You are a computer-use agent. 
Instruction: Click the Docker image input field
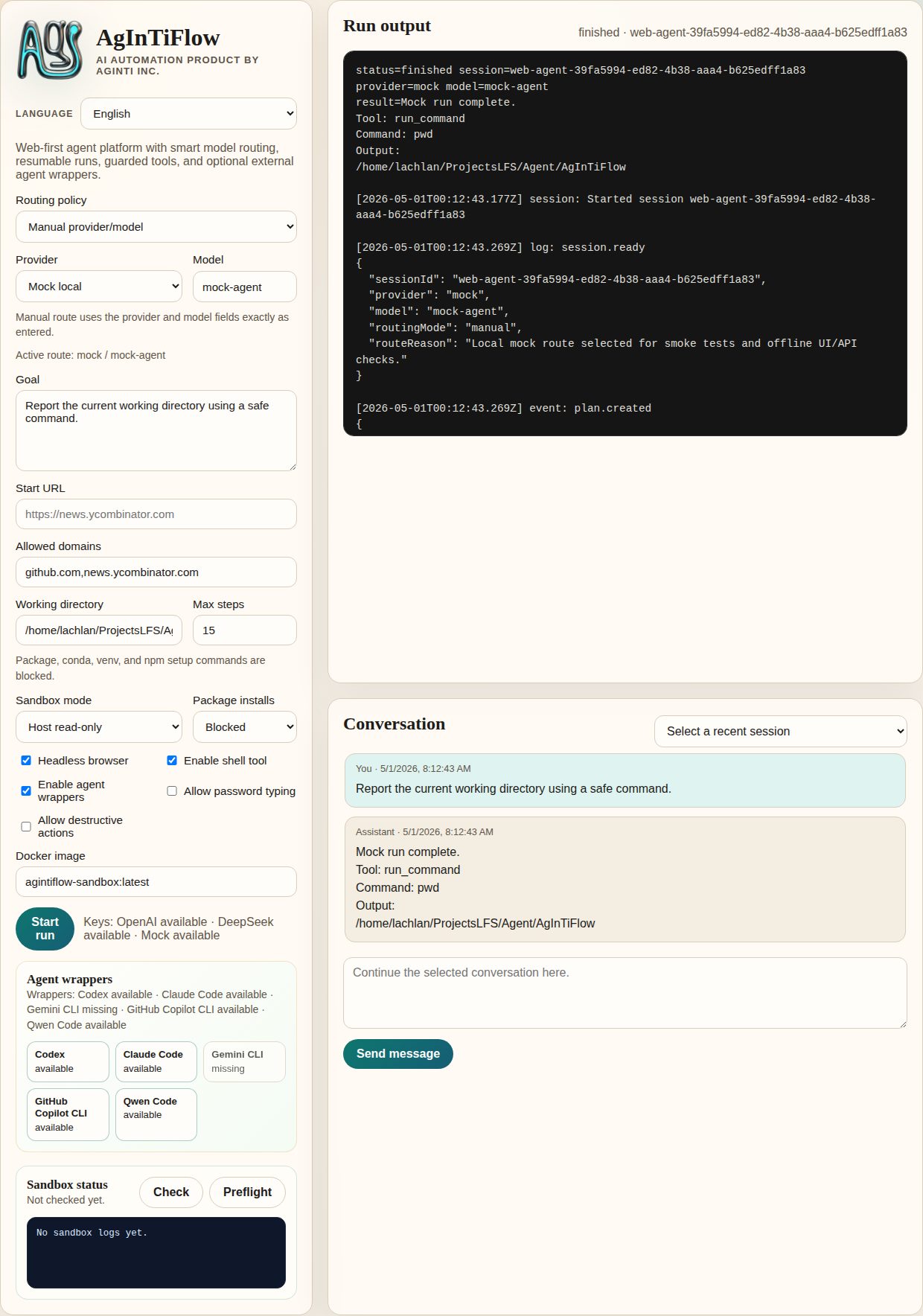pos(156,882)
